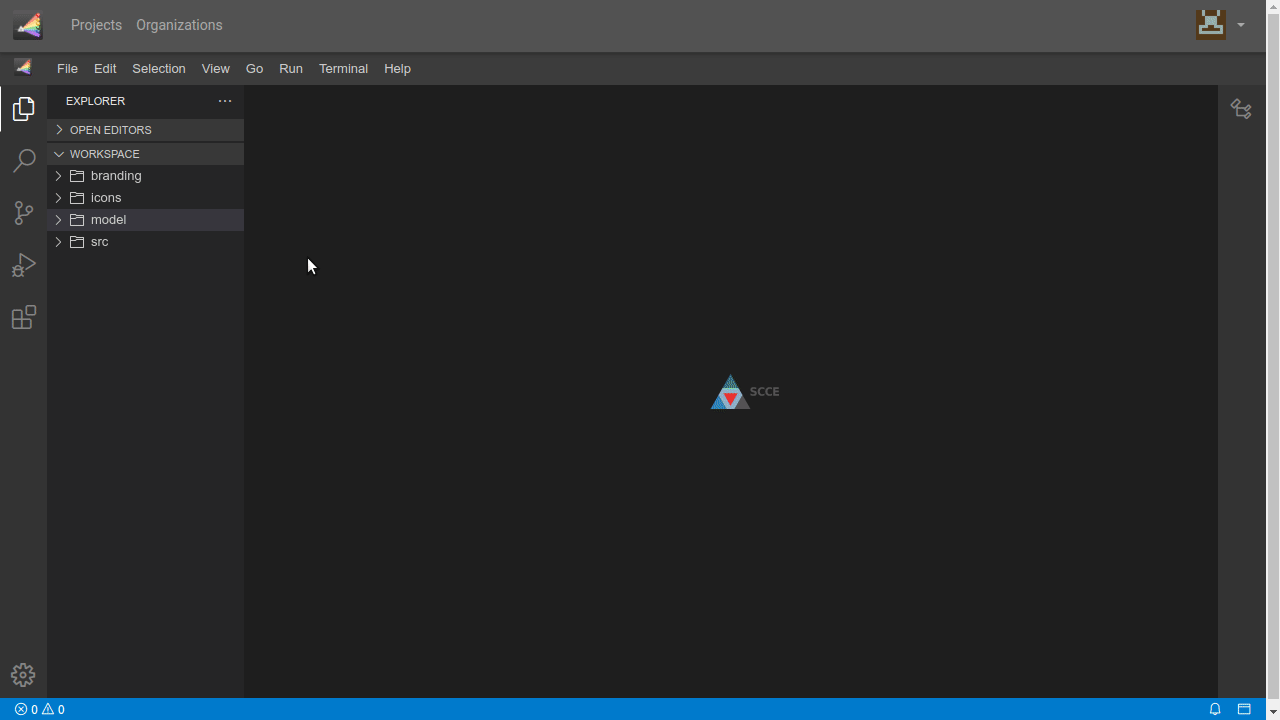The width and height of the screenshot is (1280, 720).
Task: Open the Selection menu
Action: coord(159,69)
